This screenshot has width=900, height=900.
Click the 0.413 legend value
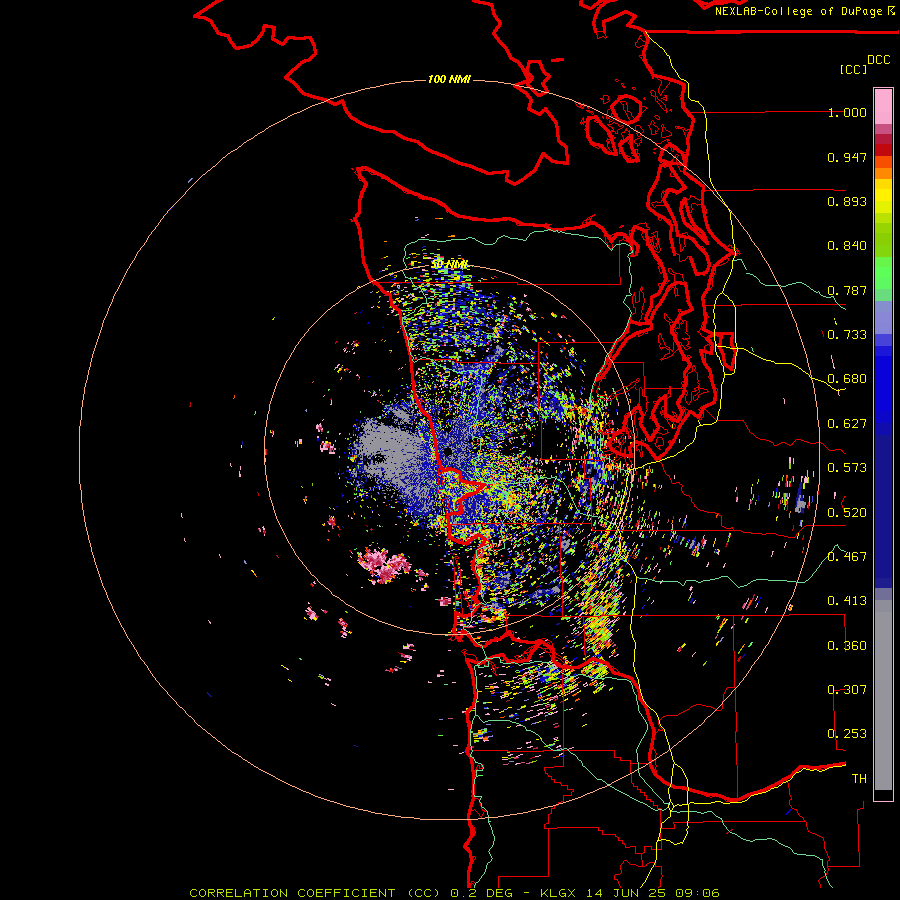click(847, 601)
